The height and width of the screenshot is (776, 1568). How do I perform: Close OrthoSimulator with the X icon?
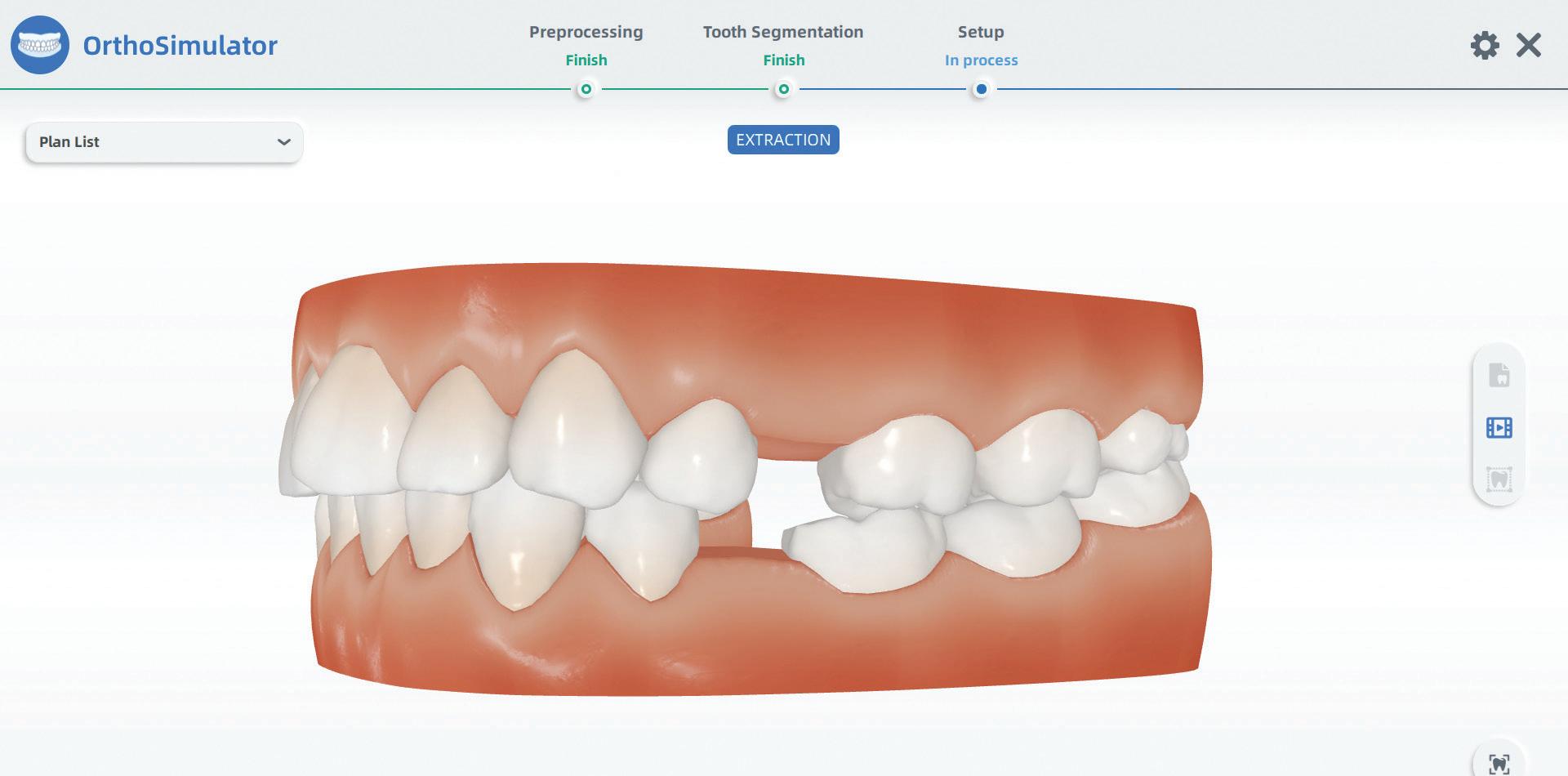click(x=1528, y=45)
